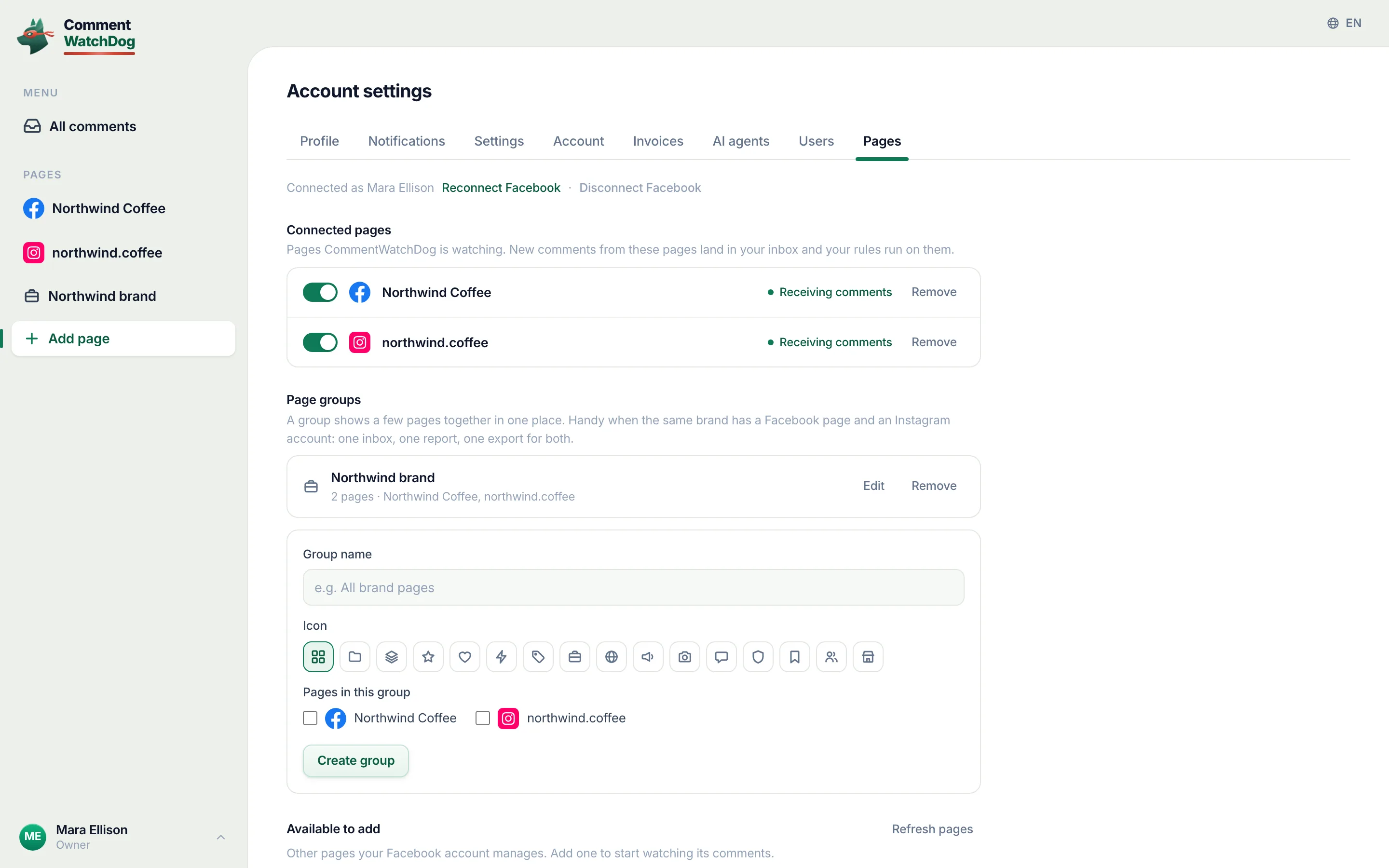
Task: Pick the speech bubble icon for the group
Action: point(722,657)
